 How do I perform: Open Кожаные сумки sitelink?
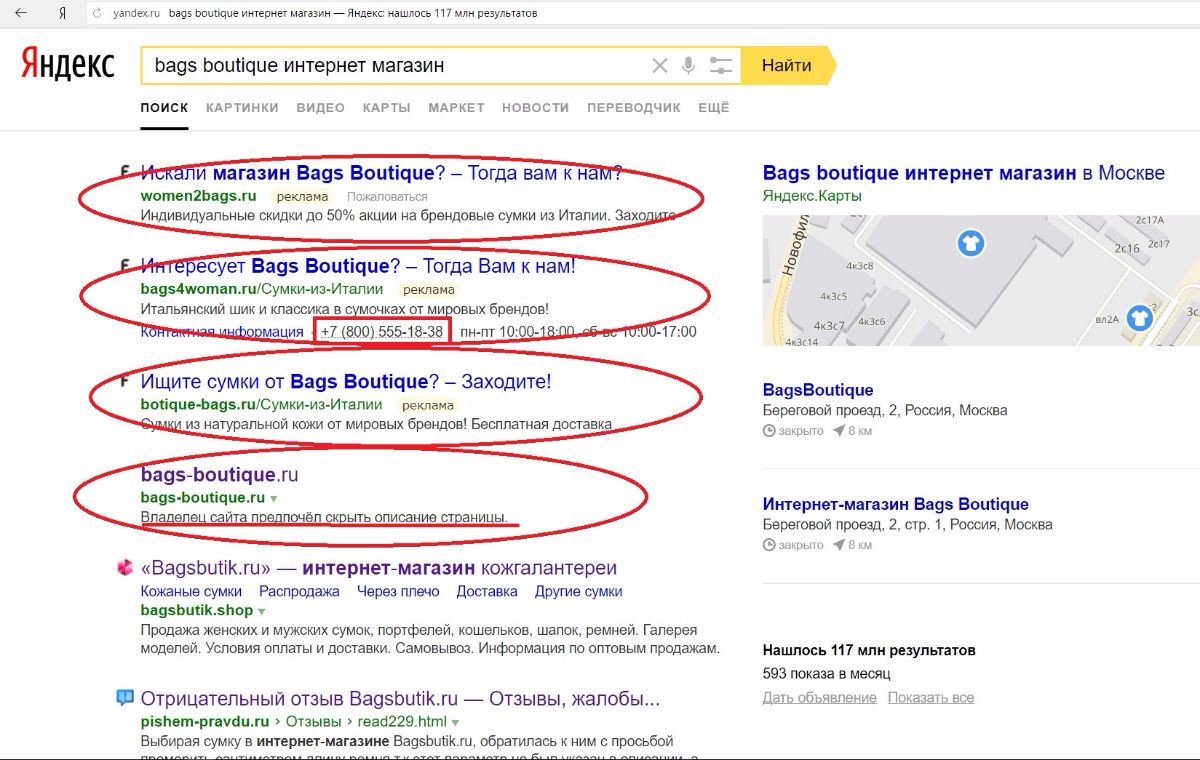click(192, 591)
